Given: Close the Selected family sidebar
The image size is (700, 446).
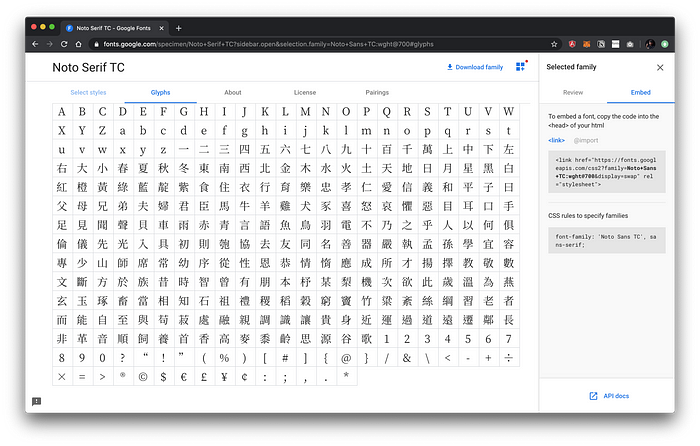Looking at the screenshot, I should [660, 67].
